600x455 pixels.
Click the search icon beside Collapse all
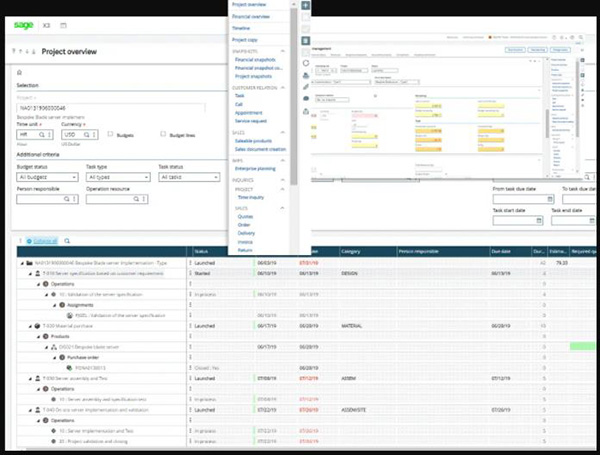point(67,241)
